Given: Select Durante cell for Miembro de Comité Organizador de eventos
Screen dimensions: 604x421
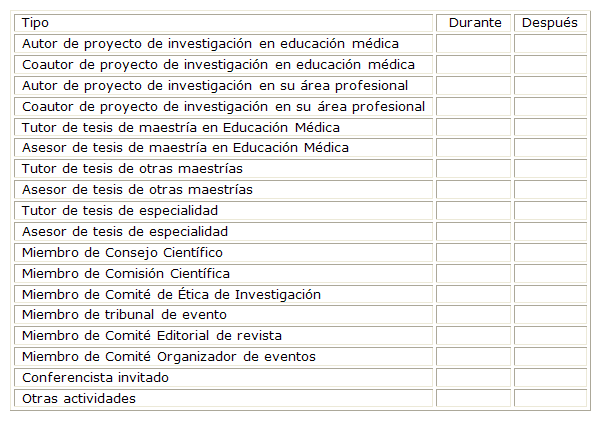Looking at the screenshot, I should [x=474, y=356].
